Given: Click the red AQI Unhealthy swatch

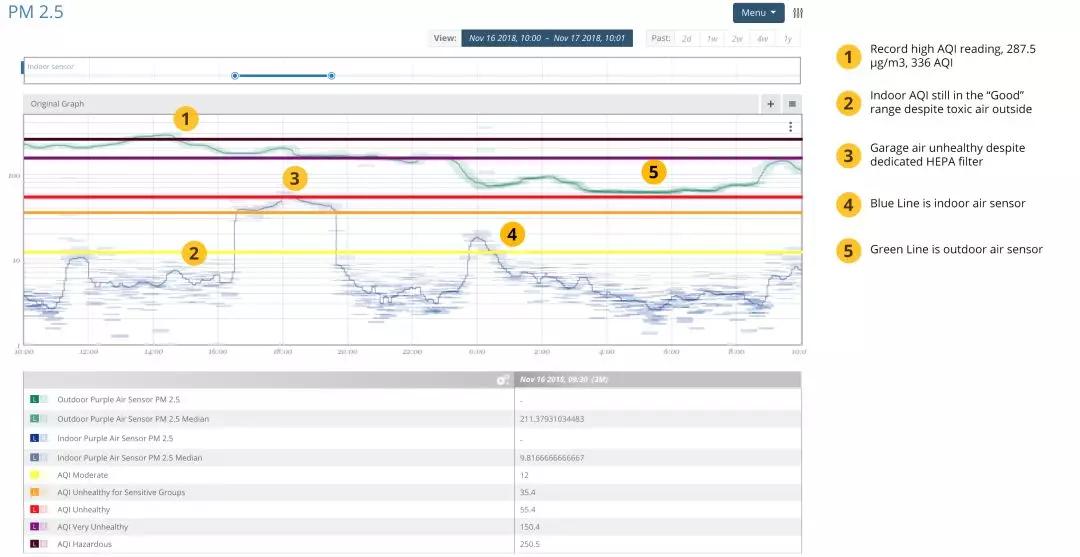Looking at the screenshot, I should [34, 509].
